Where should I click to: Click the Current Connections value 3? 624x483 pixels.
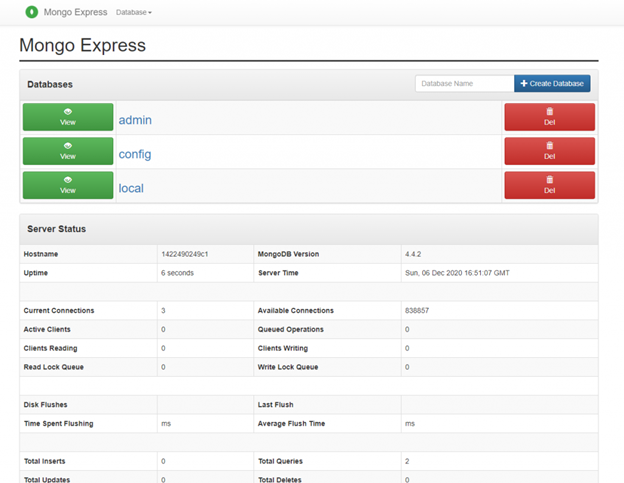[163, 310]
